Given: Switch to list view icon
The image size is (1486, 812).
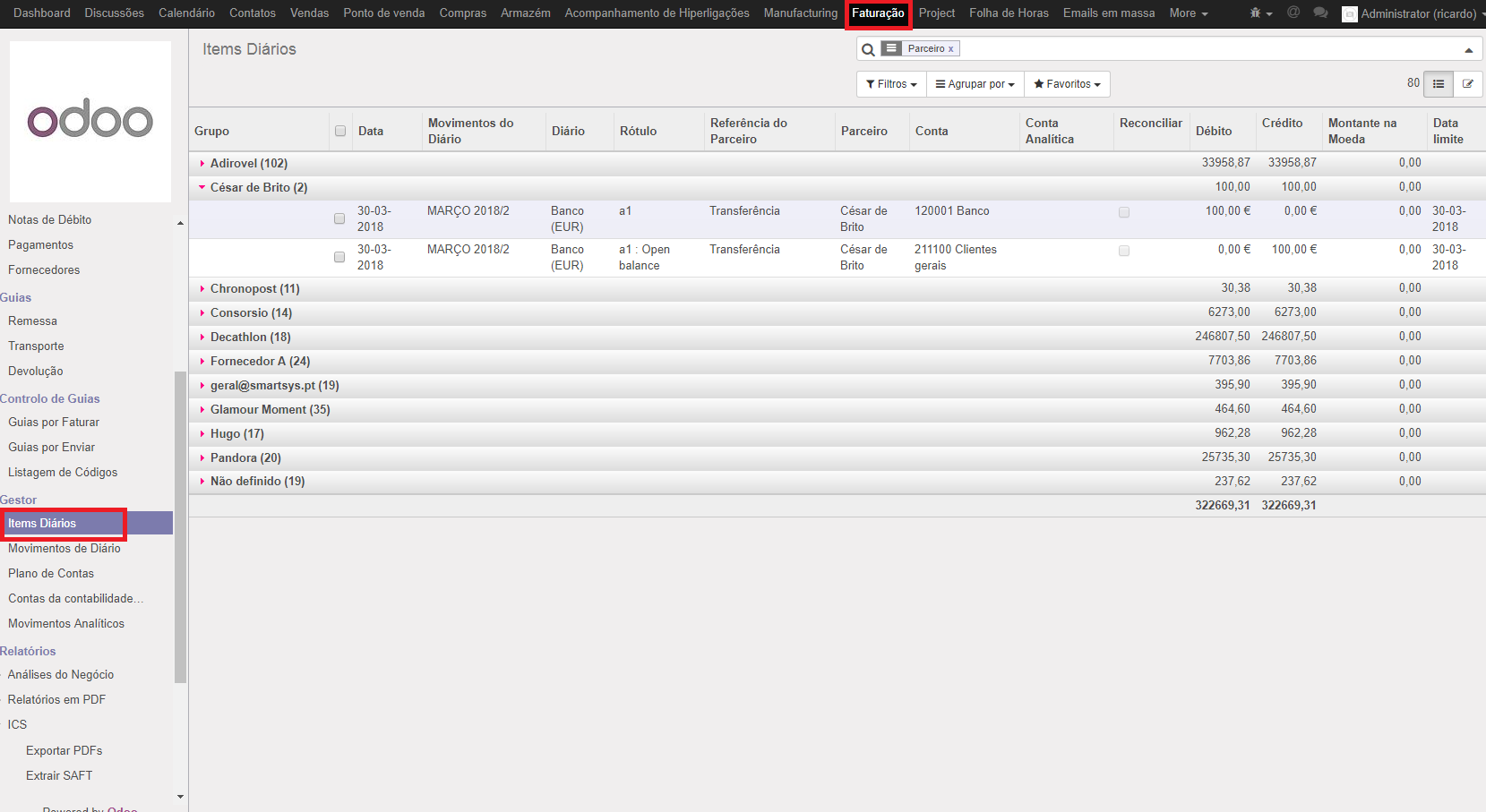Looking at the screenshot, I should [x=1439, y=83].
